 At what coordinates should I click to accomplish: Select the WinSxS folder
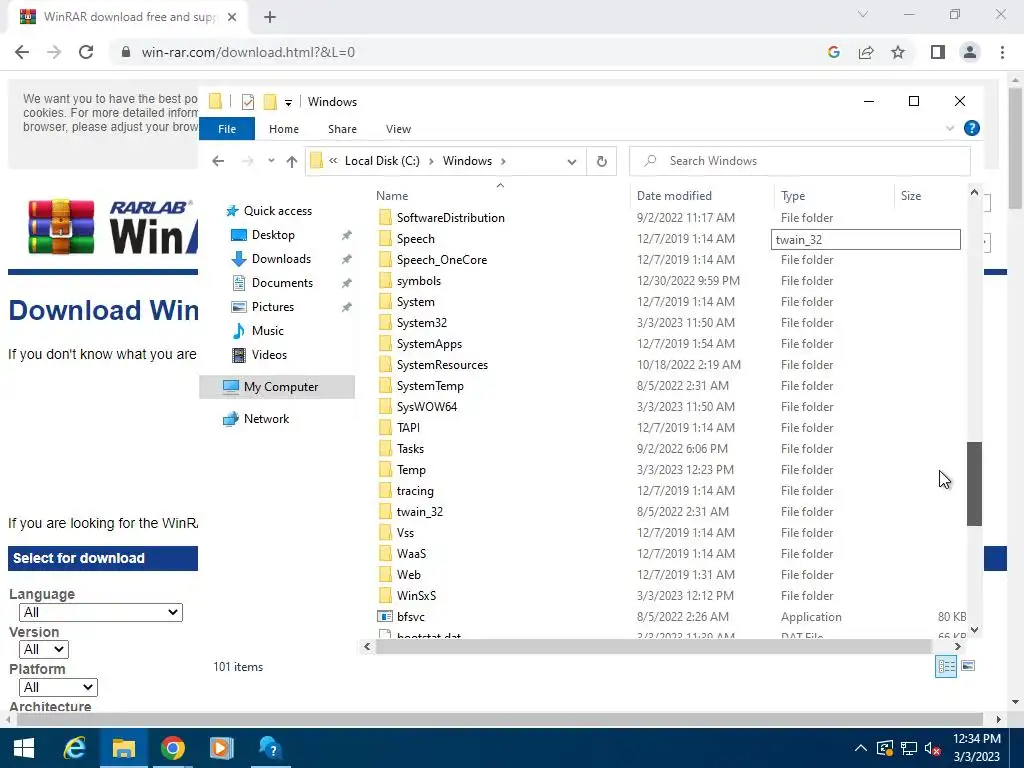point(416,596)
